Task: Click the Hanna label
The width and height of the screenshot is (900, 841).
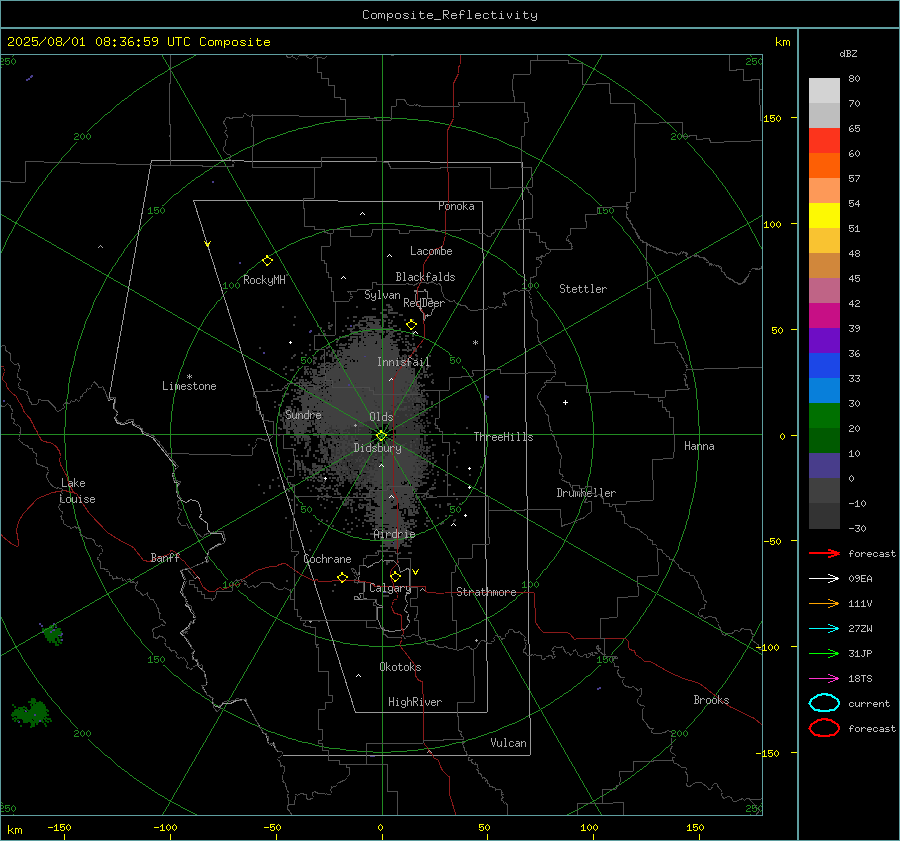Action: [699, 446]
